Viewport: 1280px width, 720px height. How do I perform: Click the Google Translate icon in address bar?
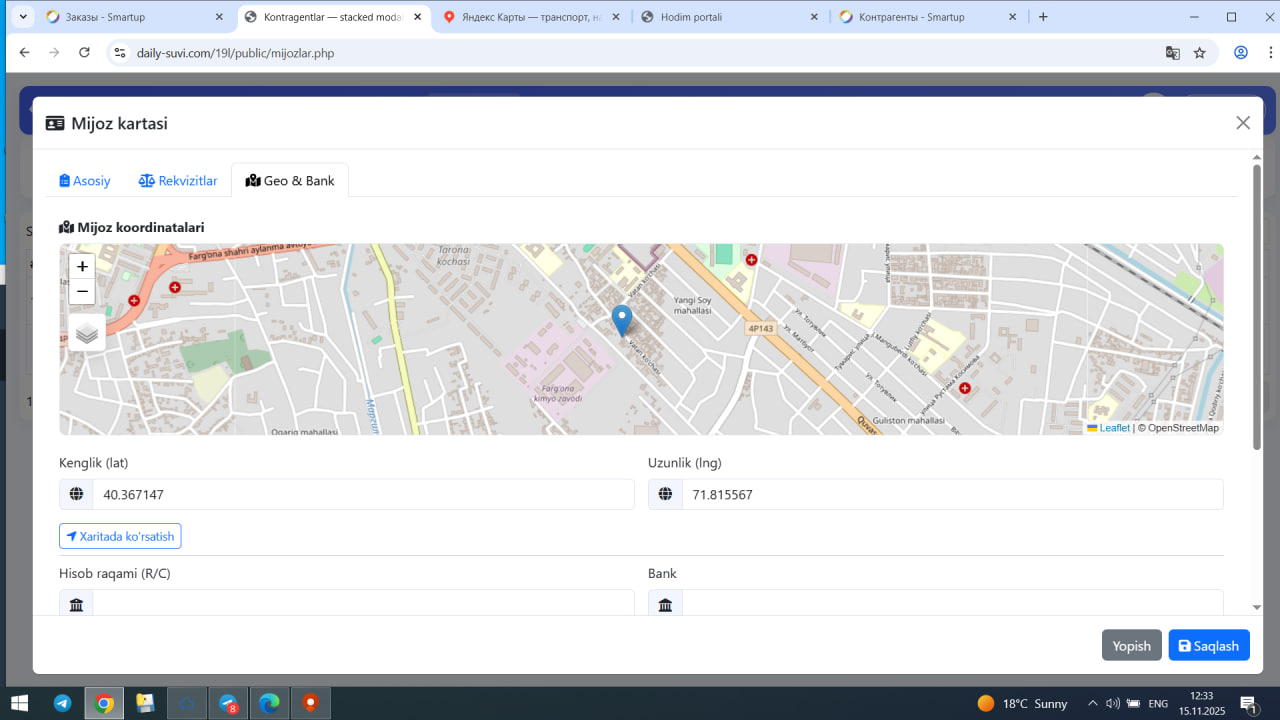click(1172, 53)
